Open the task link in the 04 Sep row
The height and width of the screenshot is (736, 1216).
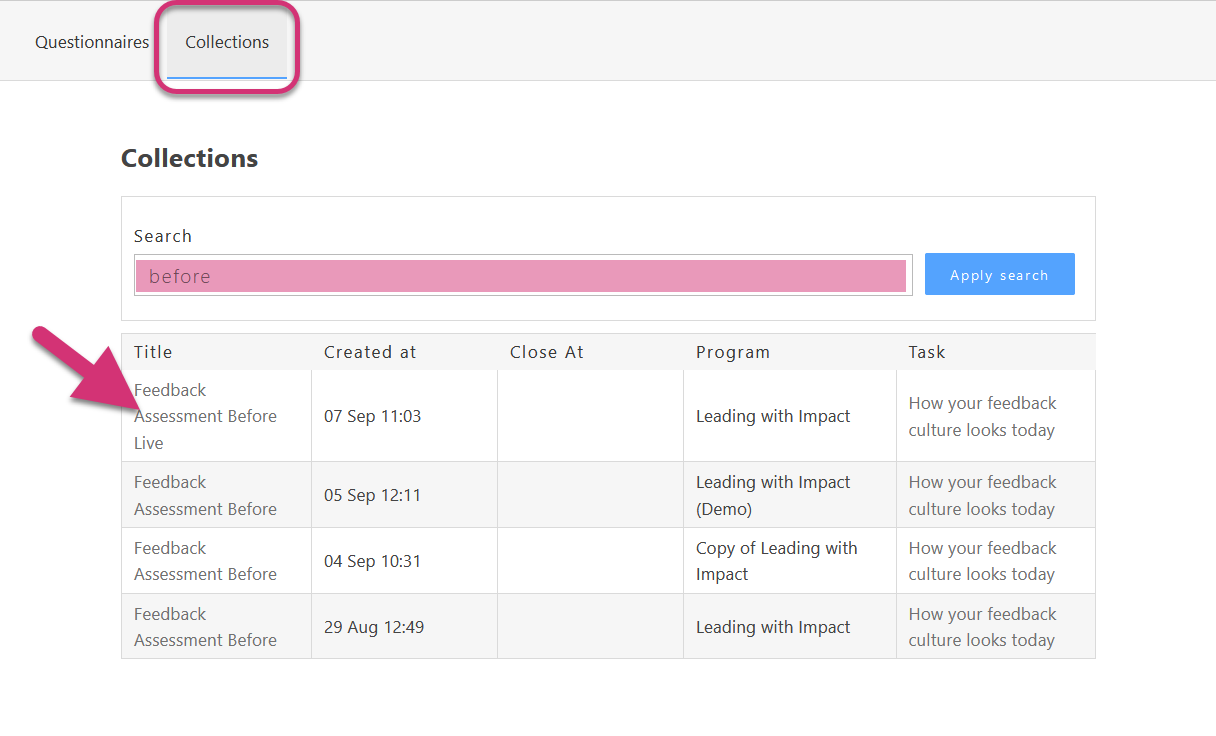coord(982,561)
